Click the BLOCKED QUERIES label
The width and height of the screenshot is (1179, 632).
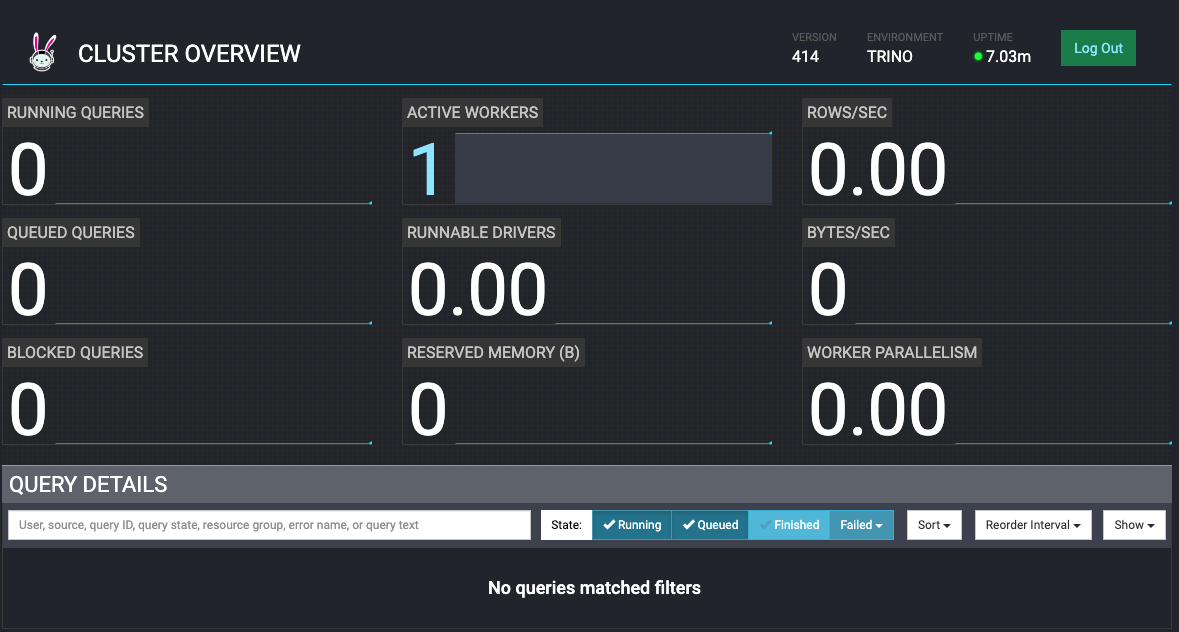75,352
